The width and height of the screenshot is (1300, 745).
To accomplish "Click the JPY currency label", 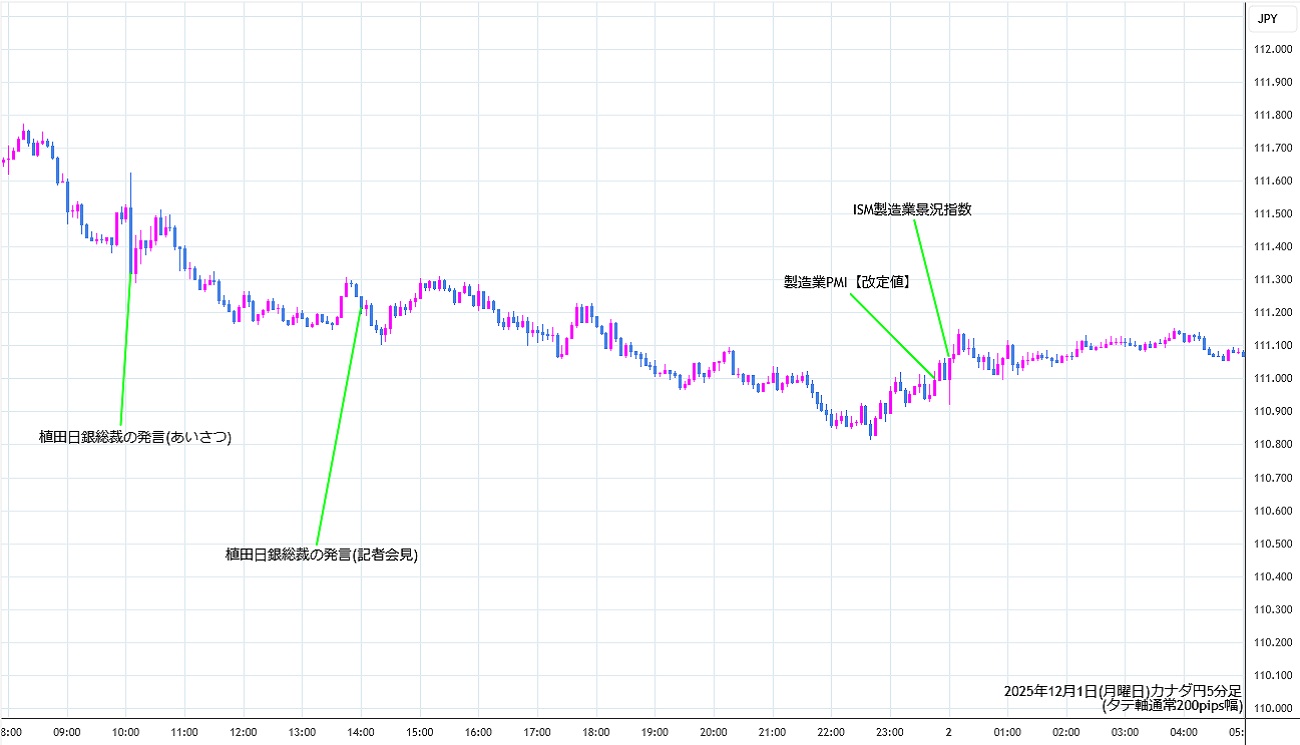I will (x=1267, y=18).
